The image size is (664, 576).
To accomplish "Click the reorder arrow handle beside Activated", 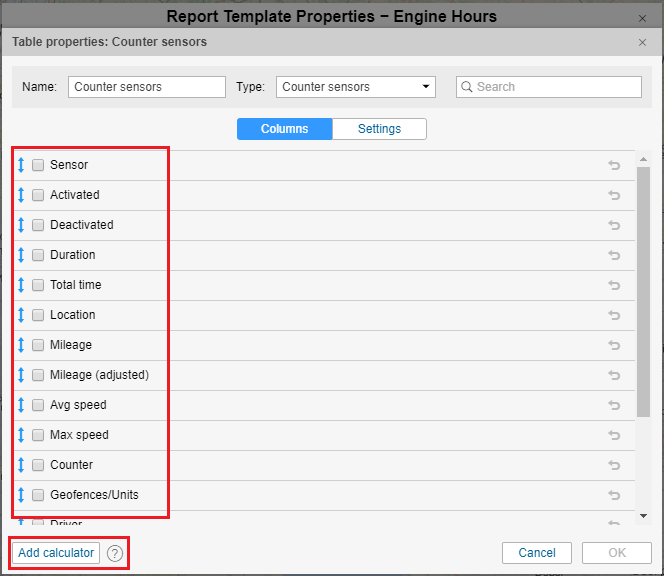I will [x=21, y=195].
